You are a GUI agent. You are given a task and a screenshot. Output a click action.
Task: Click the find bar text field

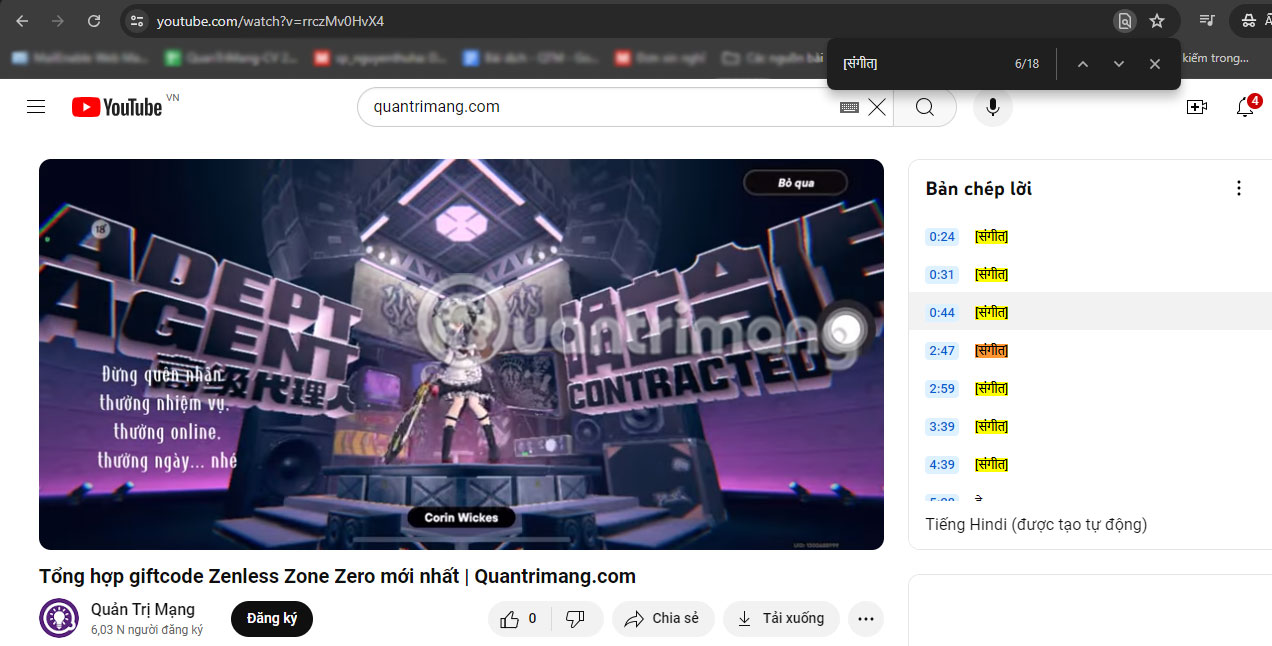(920, 64)
